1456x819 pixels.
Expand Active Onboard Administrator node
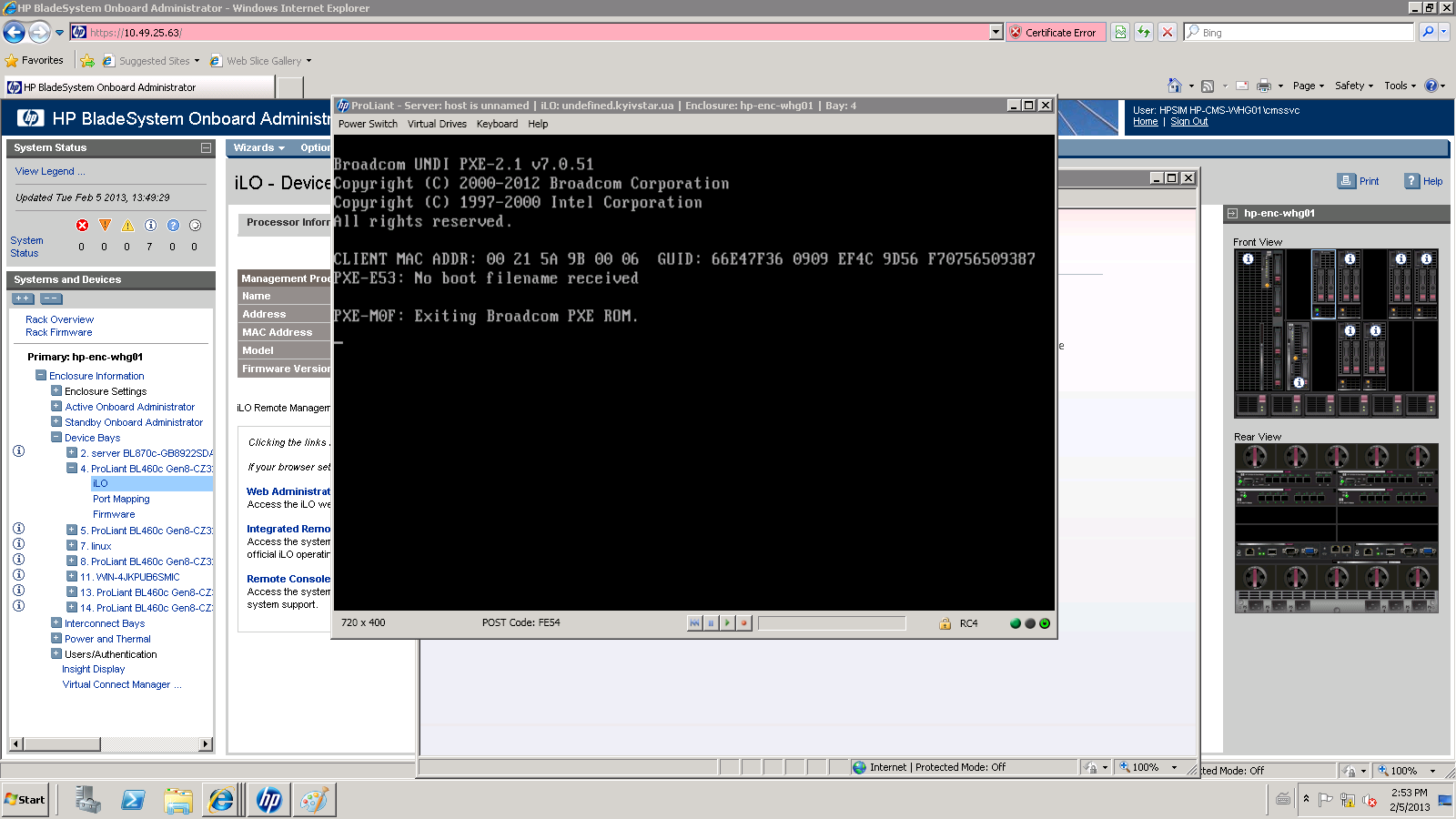pos(56,406)
